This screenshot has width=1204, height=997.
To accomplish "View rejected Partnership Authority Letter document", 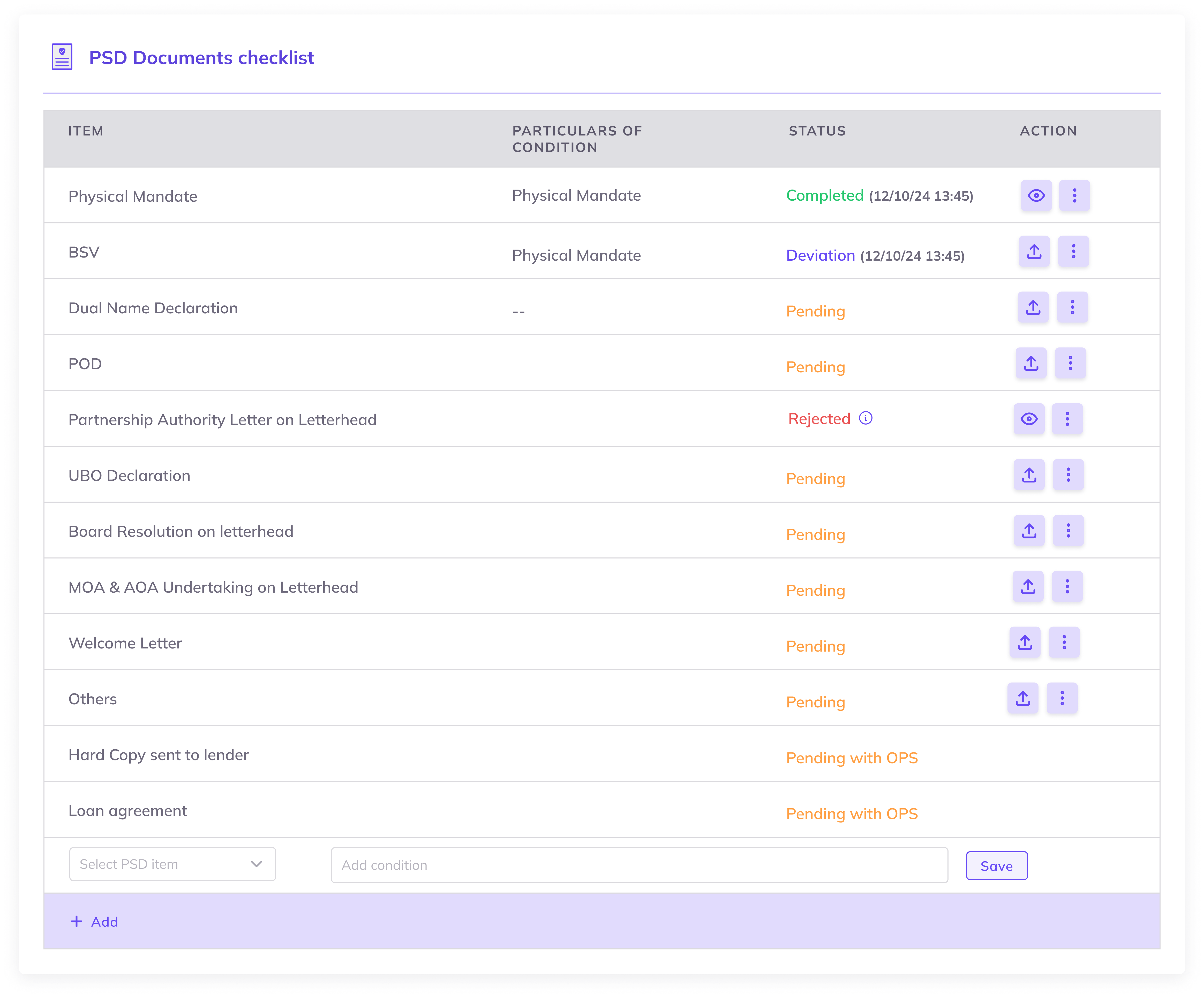I will tap(1029, 419).
